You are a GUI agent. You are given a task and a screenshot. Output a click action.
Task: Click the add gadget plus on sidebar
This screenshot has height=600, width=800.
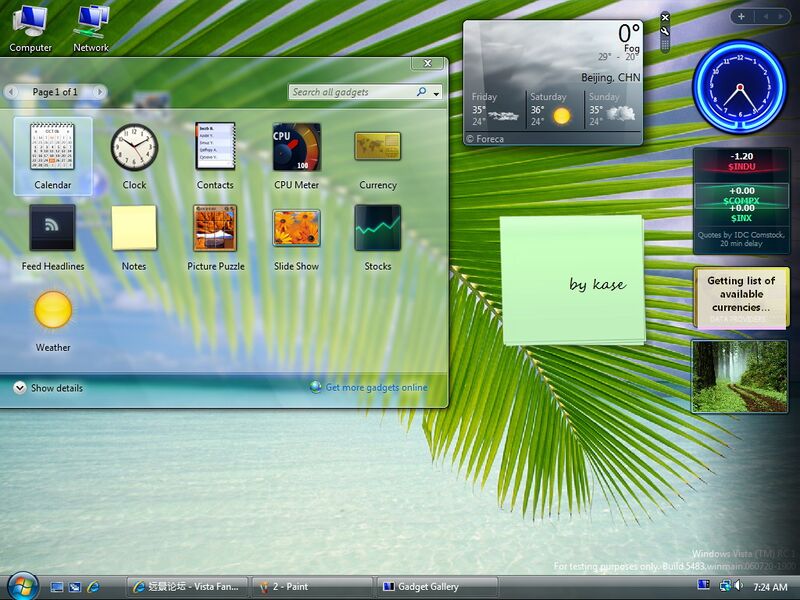click(741, 16)
